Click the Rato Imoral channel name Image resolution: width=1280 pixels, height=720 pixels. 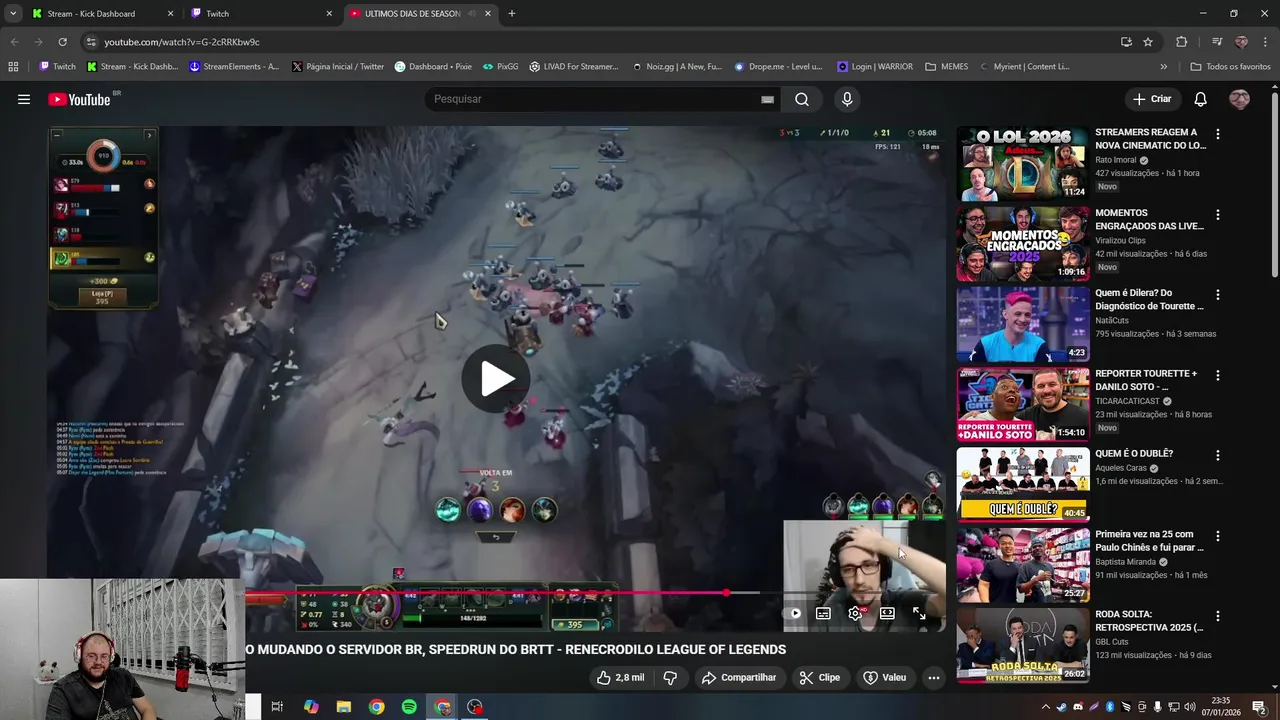tap(1117, 160)
